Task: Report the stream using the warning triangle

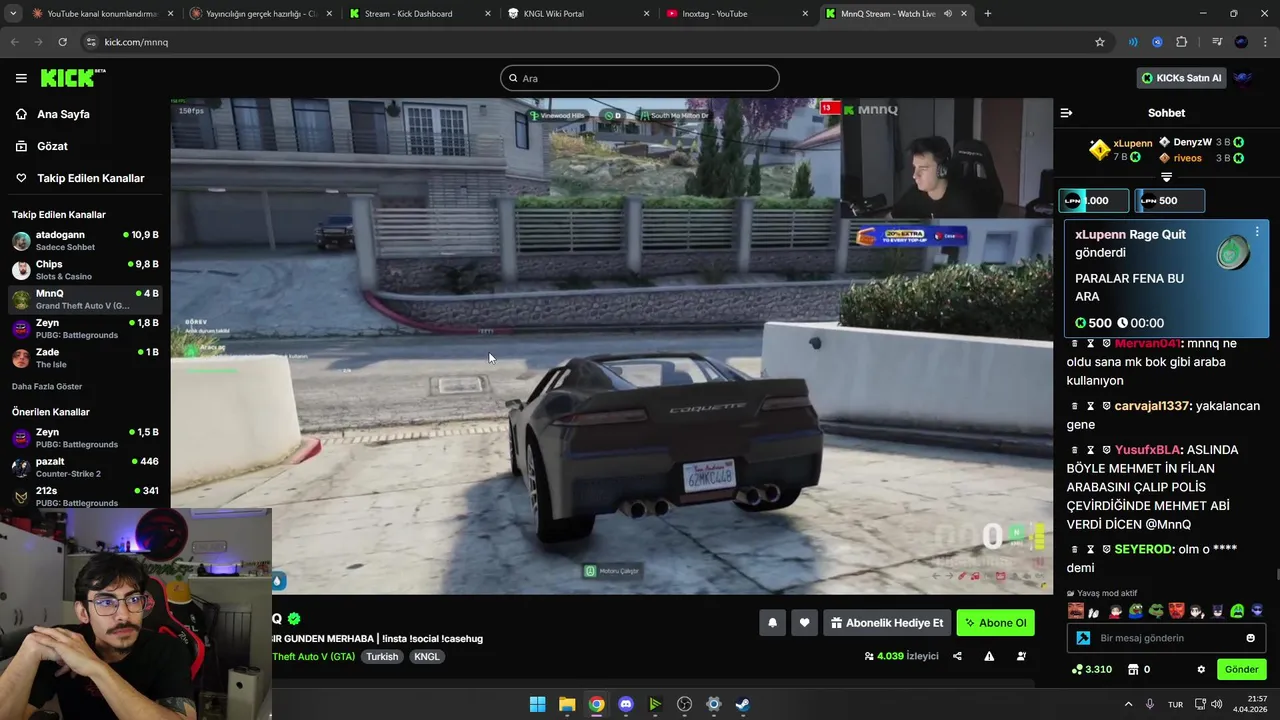Action: 989,656
